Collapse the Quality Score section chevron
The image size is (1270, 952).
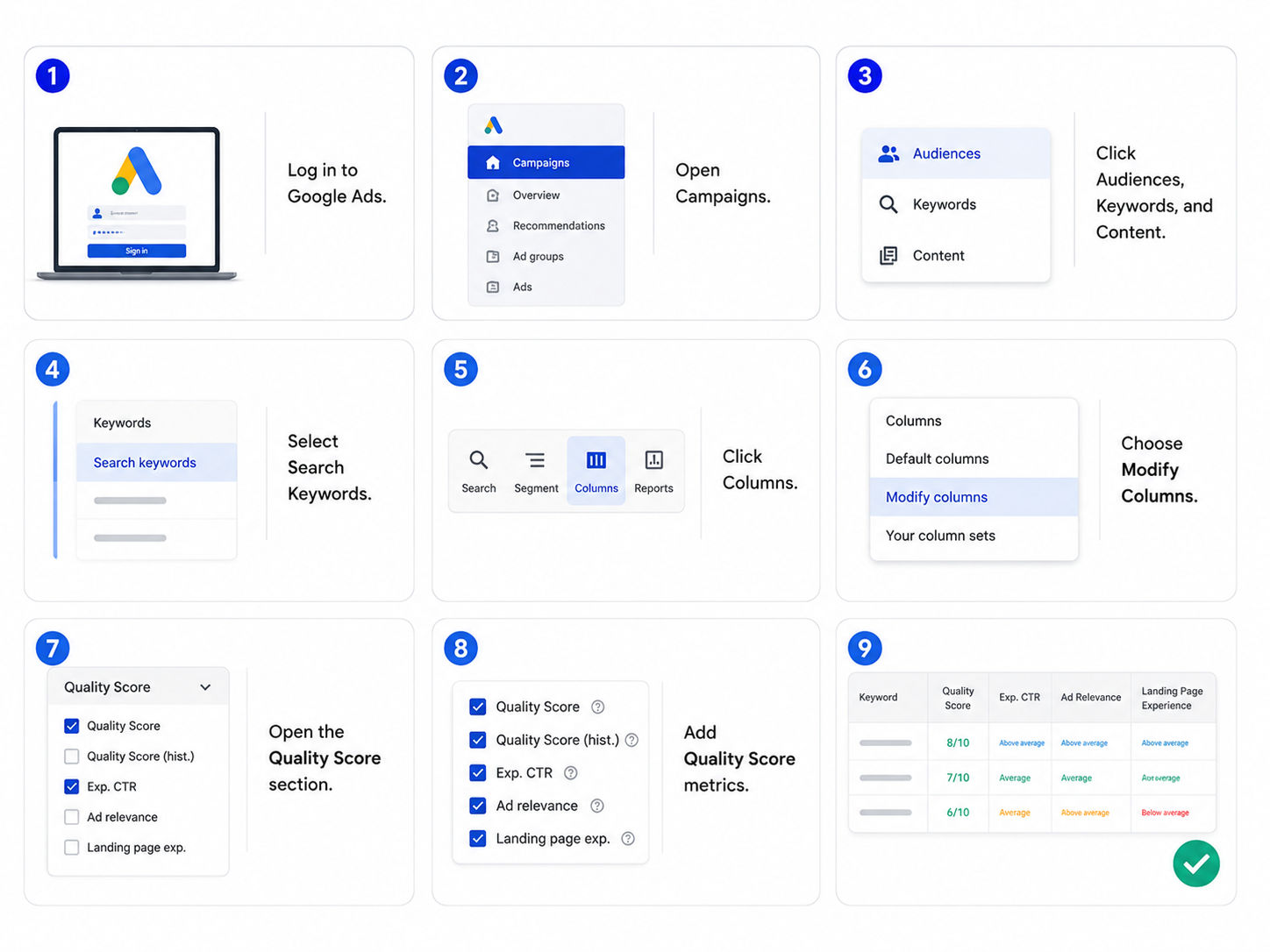tap(205, 687)
